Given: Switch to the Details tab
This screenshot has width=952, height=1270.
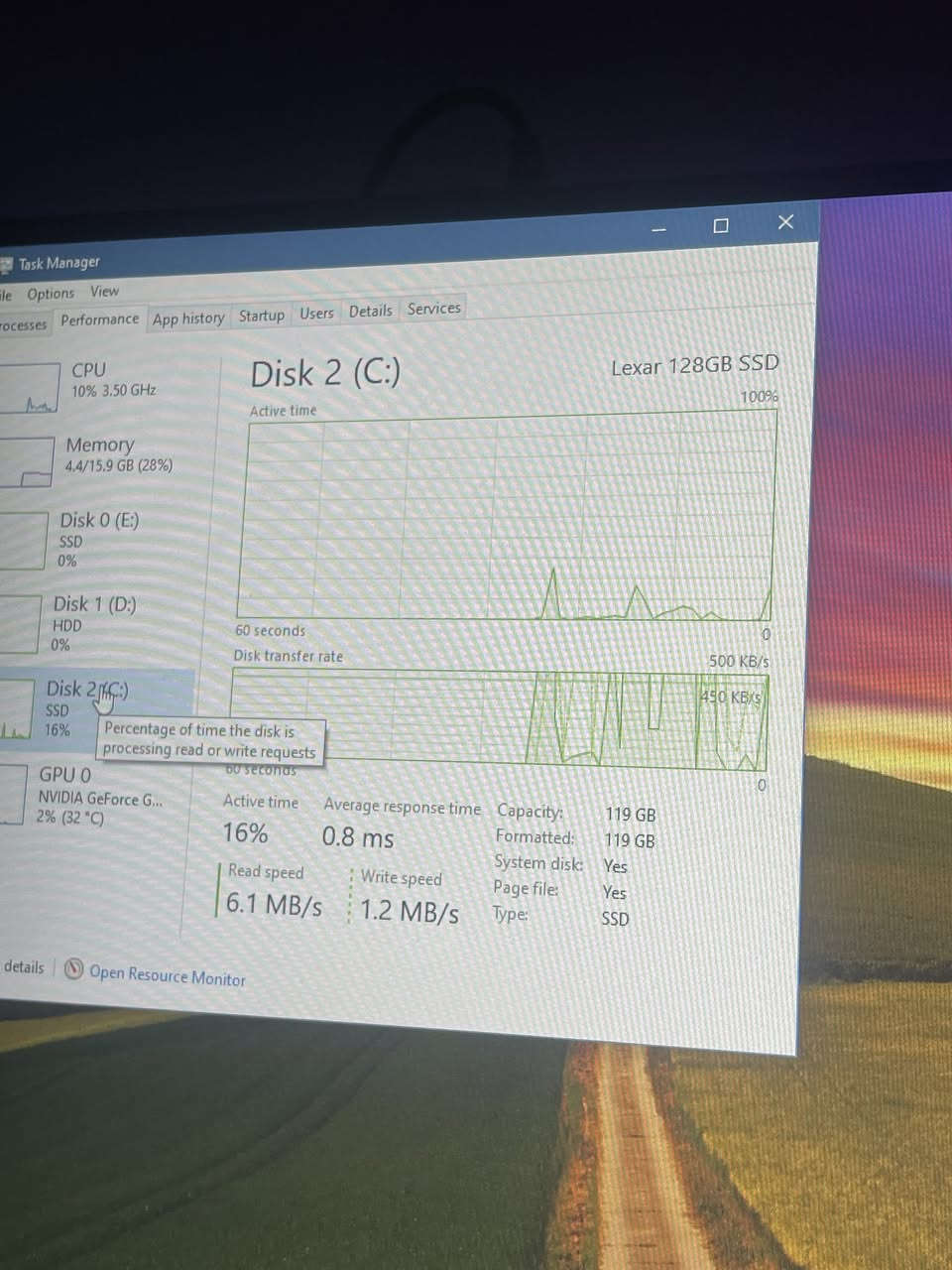Looking at the screenshot, I should 371,312.
